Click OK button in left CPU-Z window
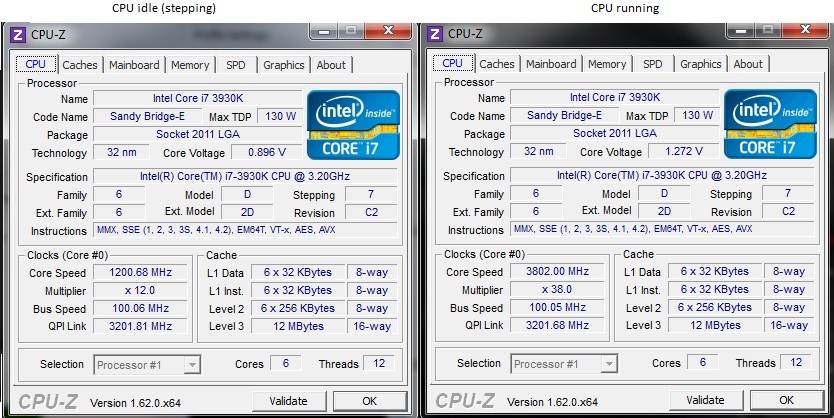 (370, 401)
